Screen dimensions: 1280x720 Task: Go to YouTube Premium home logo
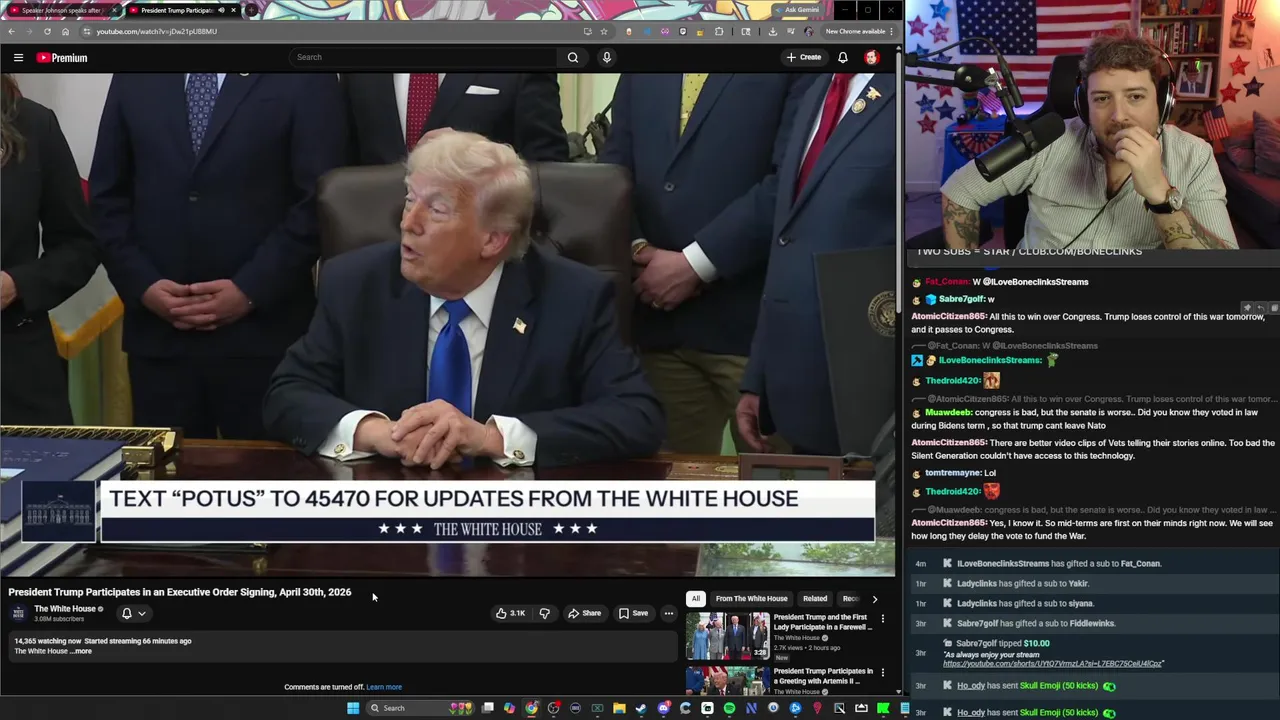click(x=62, y=58)
